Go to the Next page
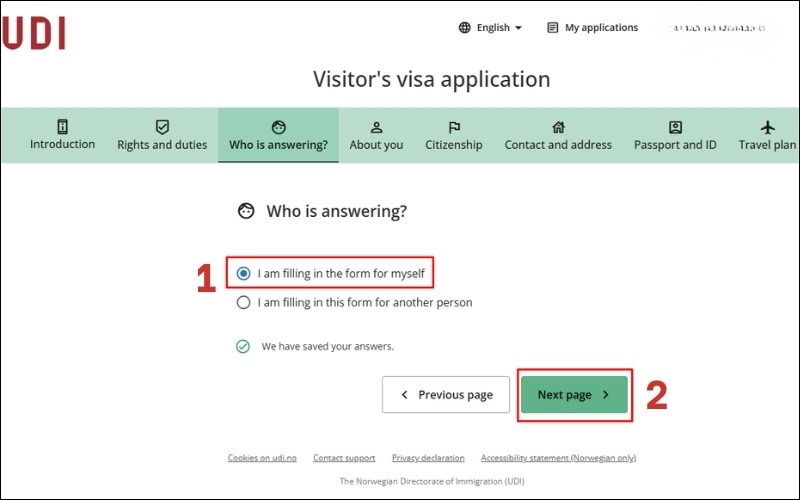This screenshot has width=800, height=500. (574, 395)
